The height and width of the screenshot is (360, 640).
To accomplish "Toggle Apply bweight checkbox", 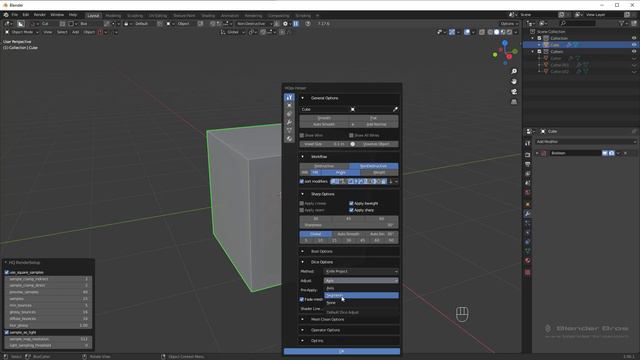I will coord(351,203).
